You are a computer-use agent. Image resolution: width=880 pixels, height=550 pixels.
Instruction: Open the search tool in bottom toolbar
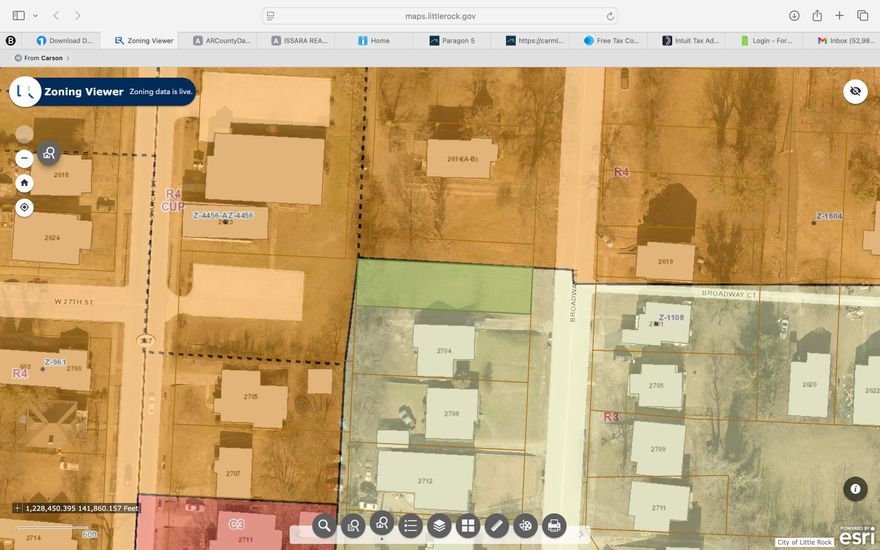(x=324, y=525)
